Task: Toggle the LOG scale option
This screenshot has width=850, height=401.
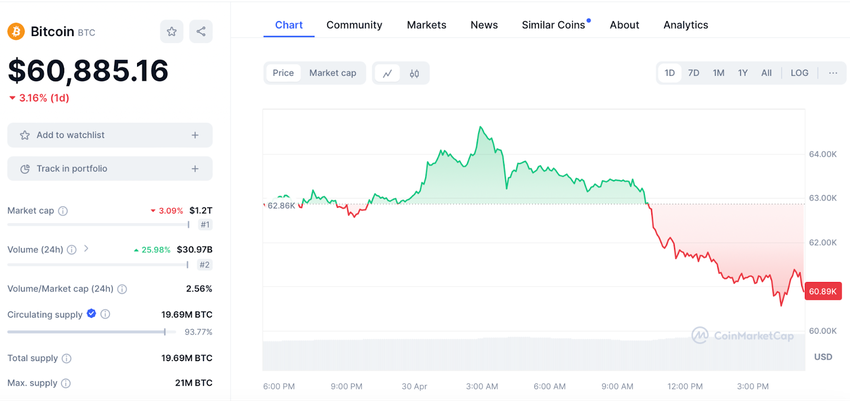Action: pyautogui.click(x=800, y=73)
